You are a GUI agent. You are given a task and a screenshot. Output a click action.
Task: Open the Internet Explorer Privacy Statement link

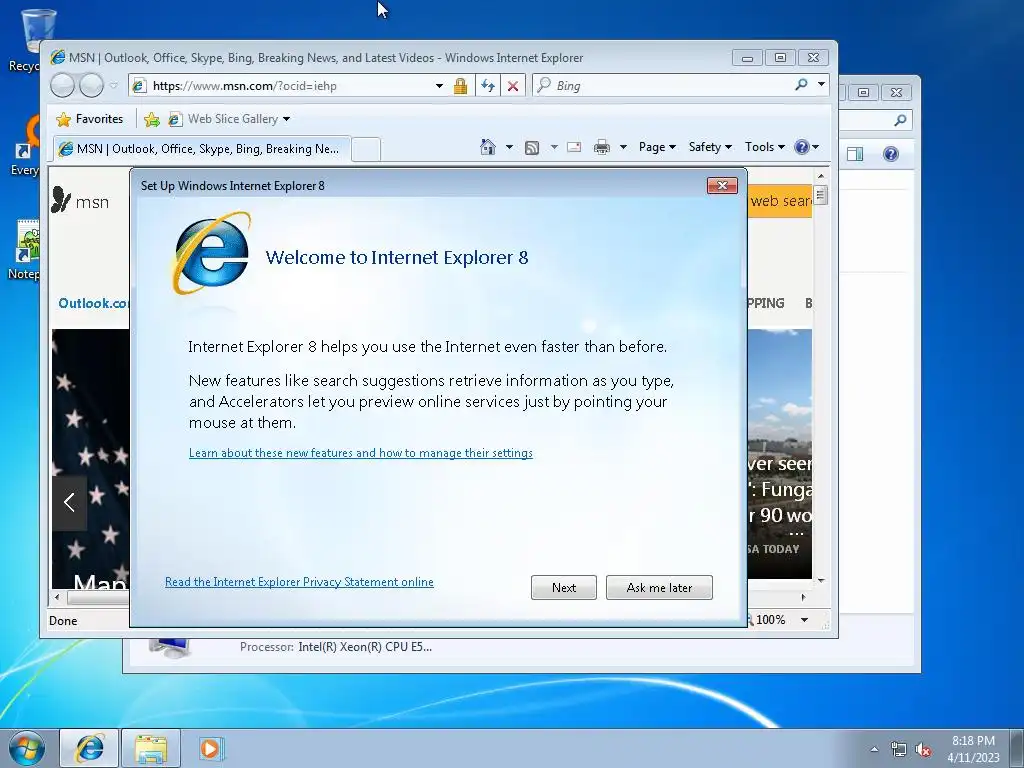[299, 582]
